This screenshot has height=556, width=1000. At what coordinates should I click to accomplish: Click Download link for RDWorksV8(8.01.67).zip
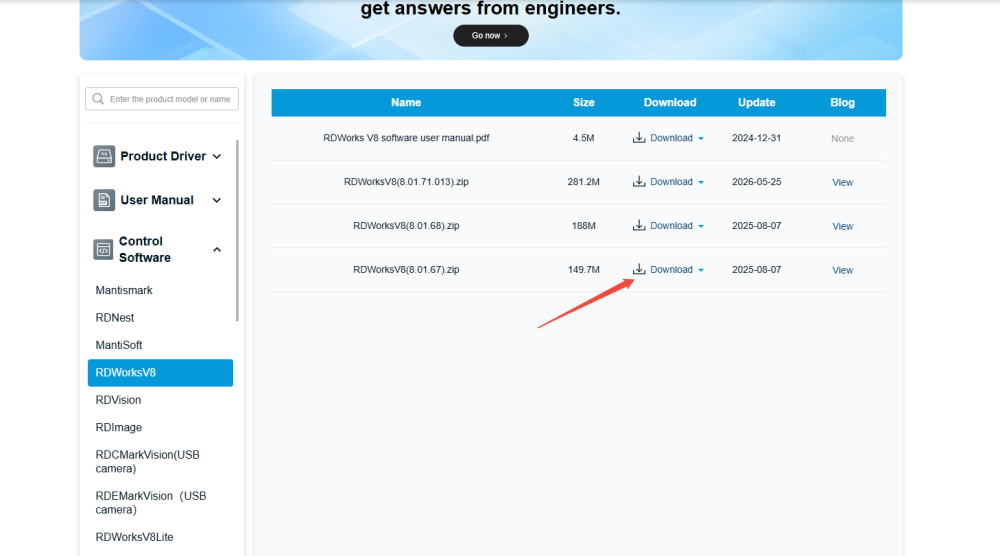pos(671,270)
